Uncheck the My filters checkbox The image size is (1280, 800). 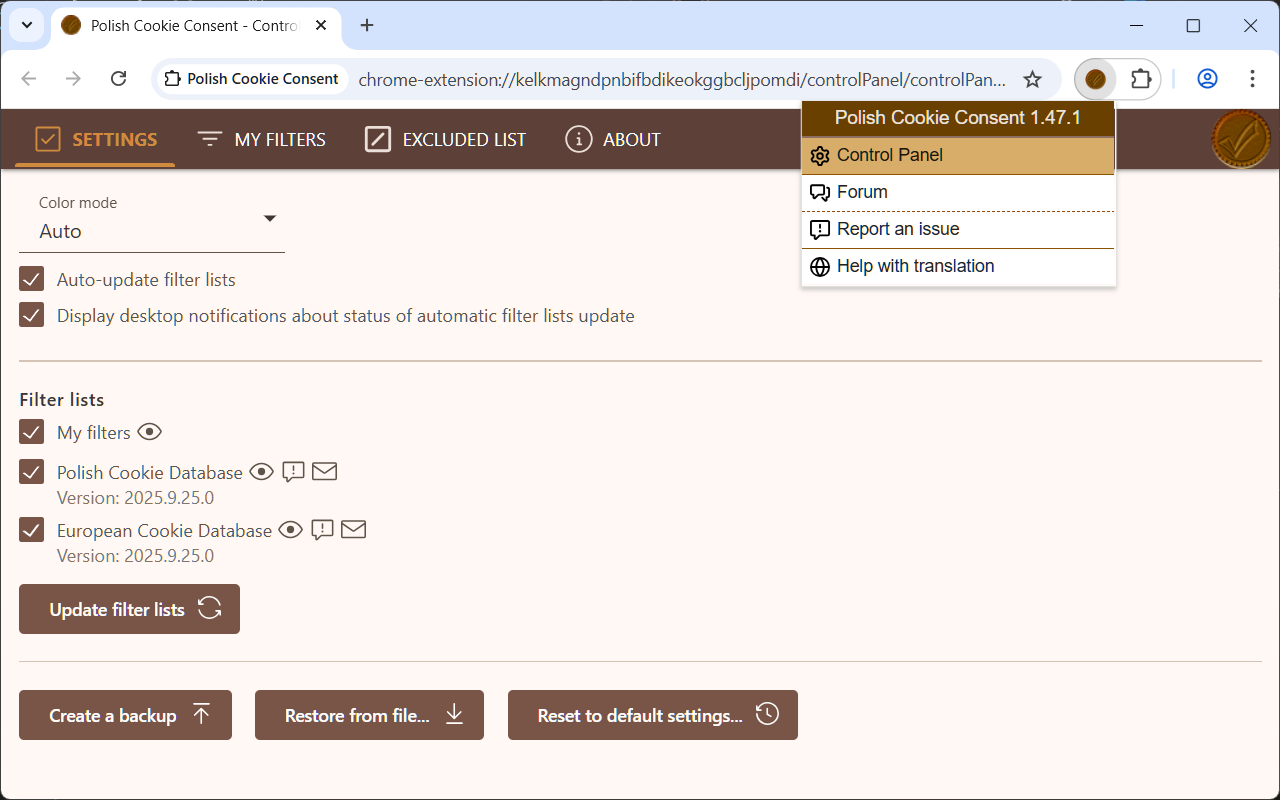coord(32,432)
